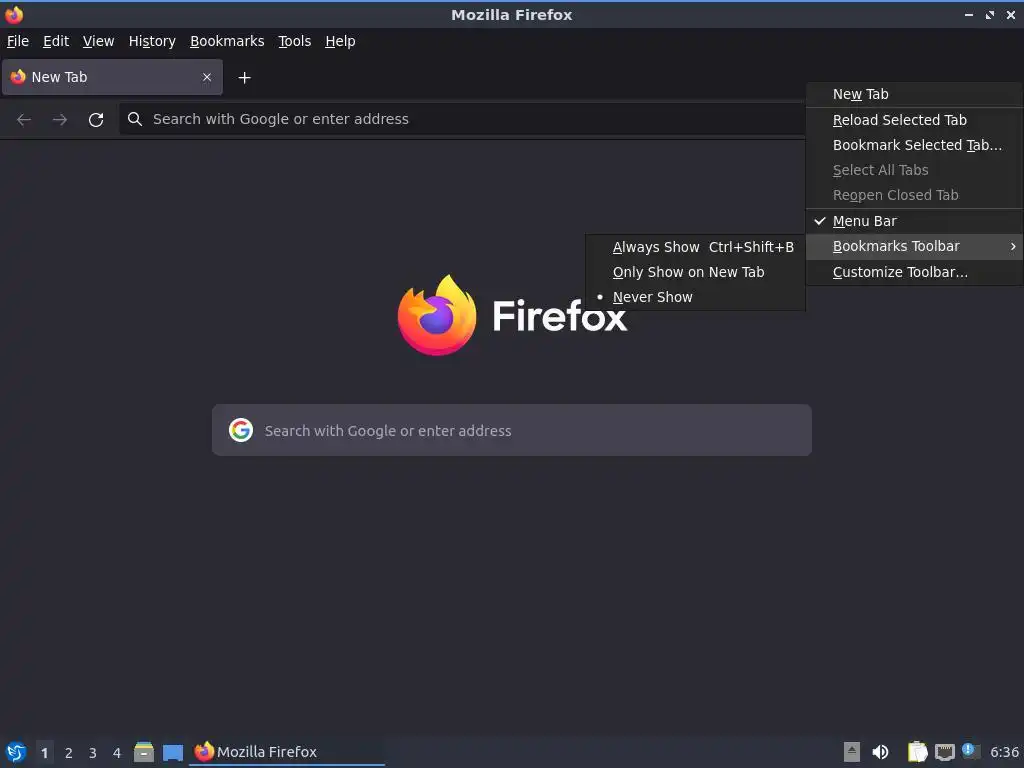Click the network tray icon
This screenshot has height=768, width=1024.
tap(944, 752)
